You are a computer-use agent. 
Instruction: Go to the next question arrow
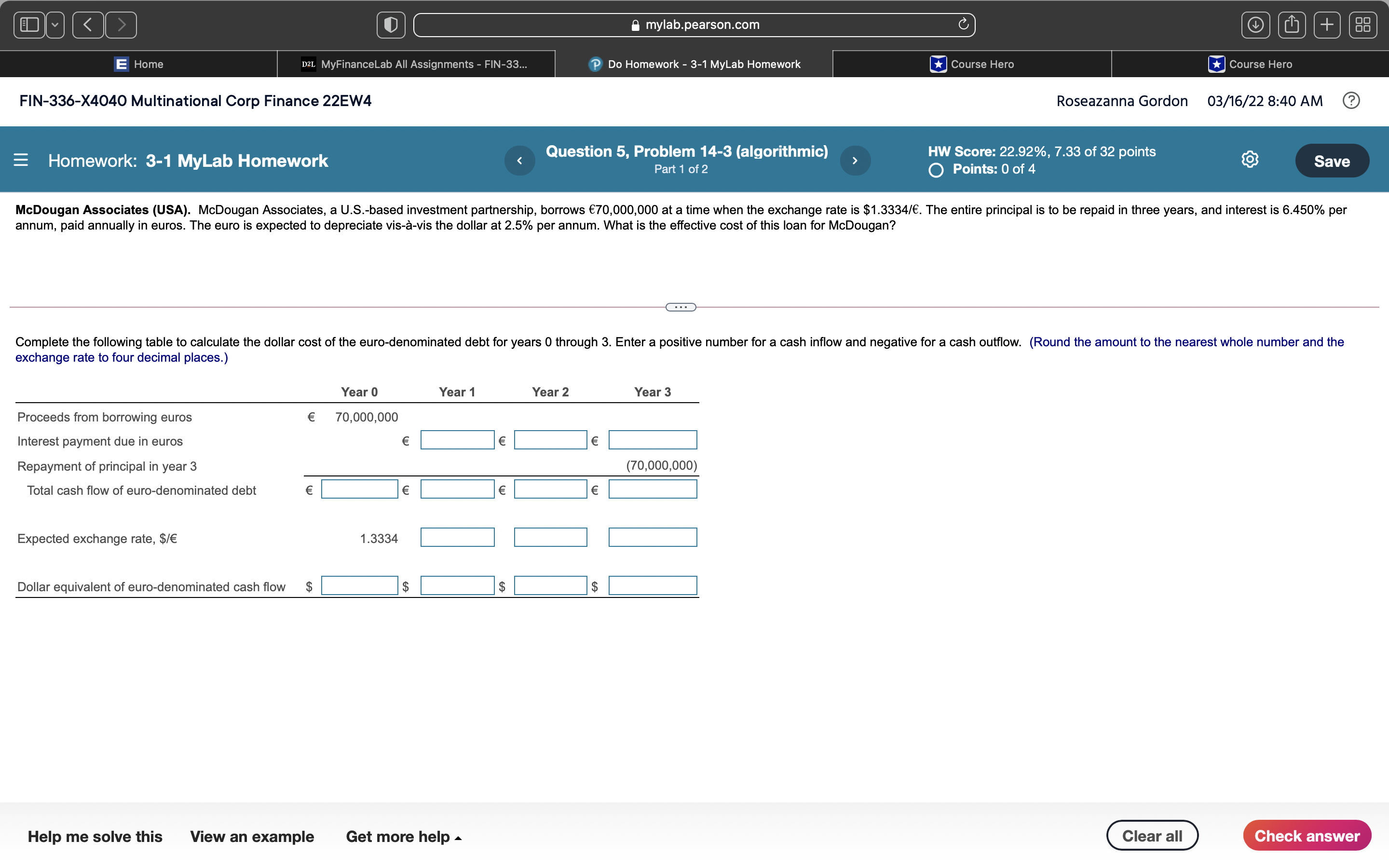[x=855, y=161]
